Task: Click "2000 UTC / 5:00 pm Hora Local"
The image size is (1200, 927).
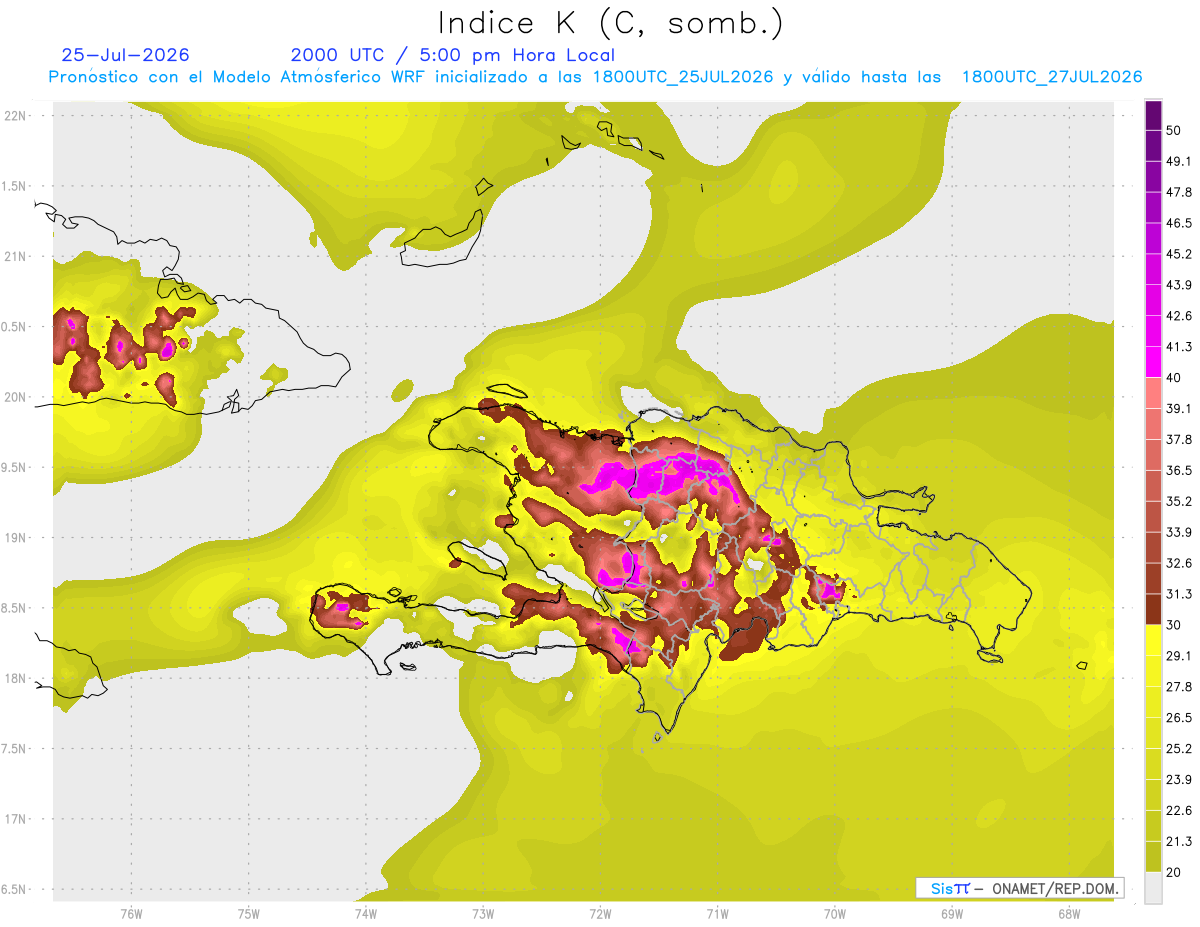Action: pyautogui.click(x=453, y=55)
